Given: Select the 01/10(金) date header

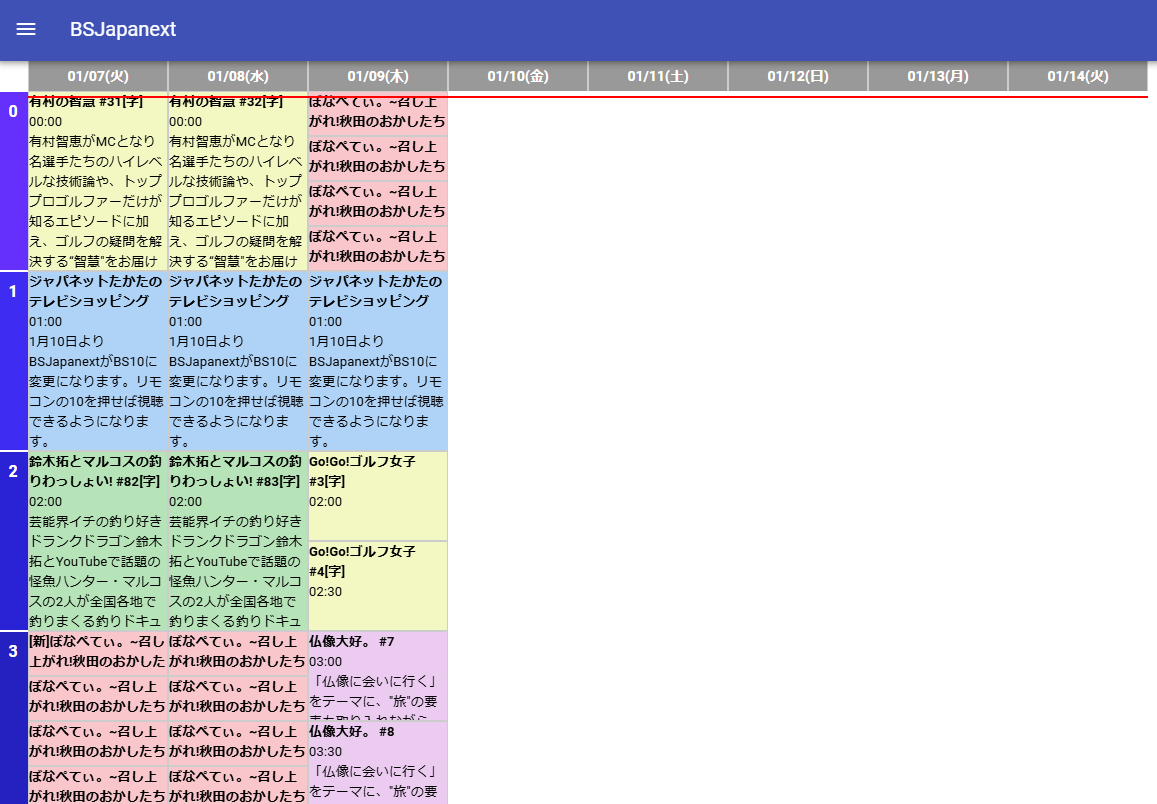Looking at the screenshot, I should (x=518, y=76).
